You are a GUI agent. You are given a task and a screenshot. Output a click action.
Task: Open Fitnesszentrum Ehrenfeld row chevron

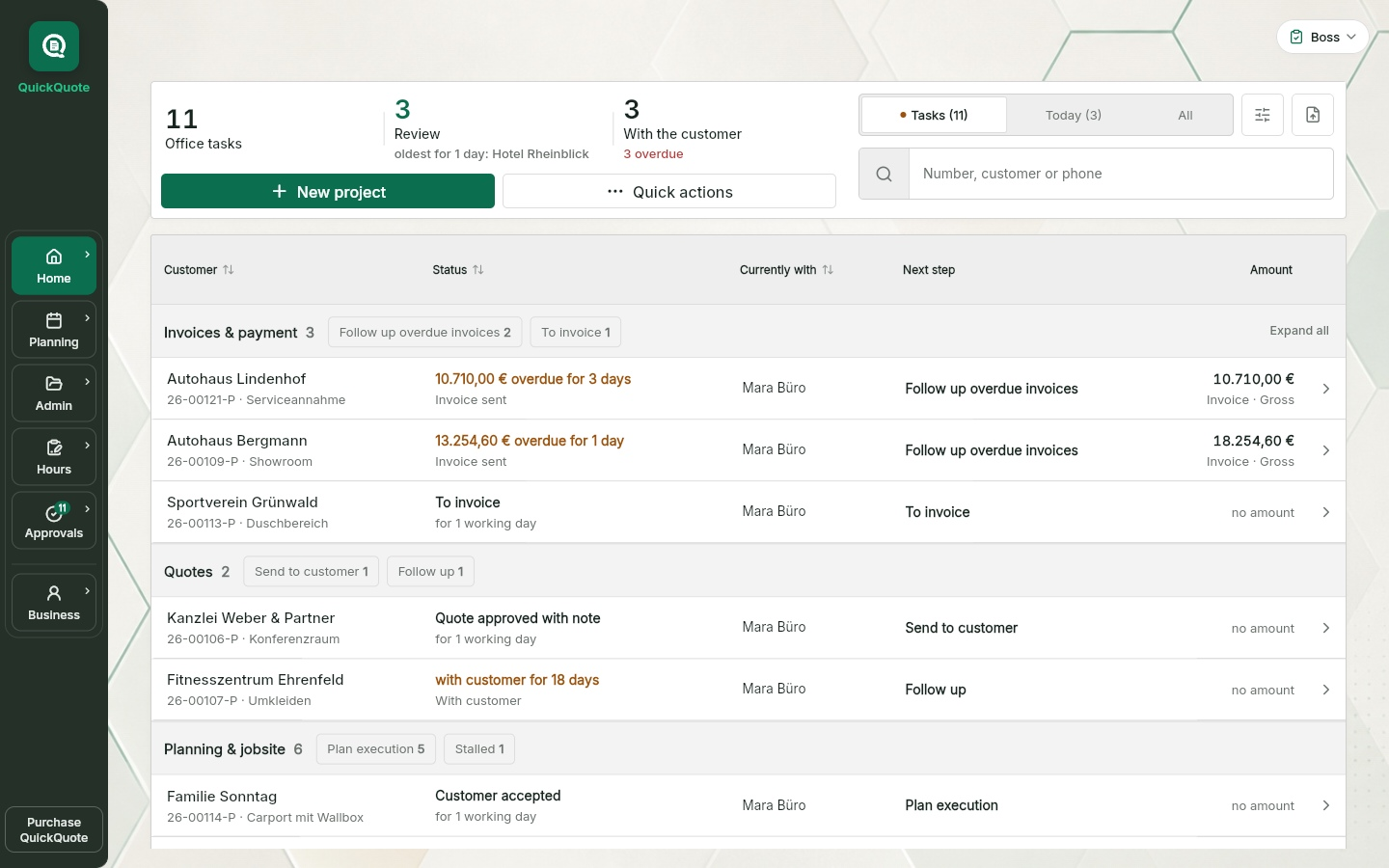tap(1326, 690)
